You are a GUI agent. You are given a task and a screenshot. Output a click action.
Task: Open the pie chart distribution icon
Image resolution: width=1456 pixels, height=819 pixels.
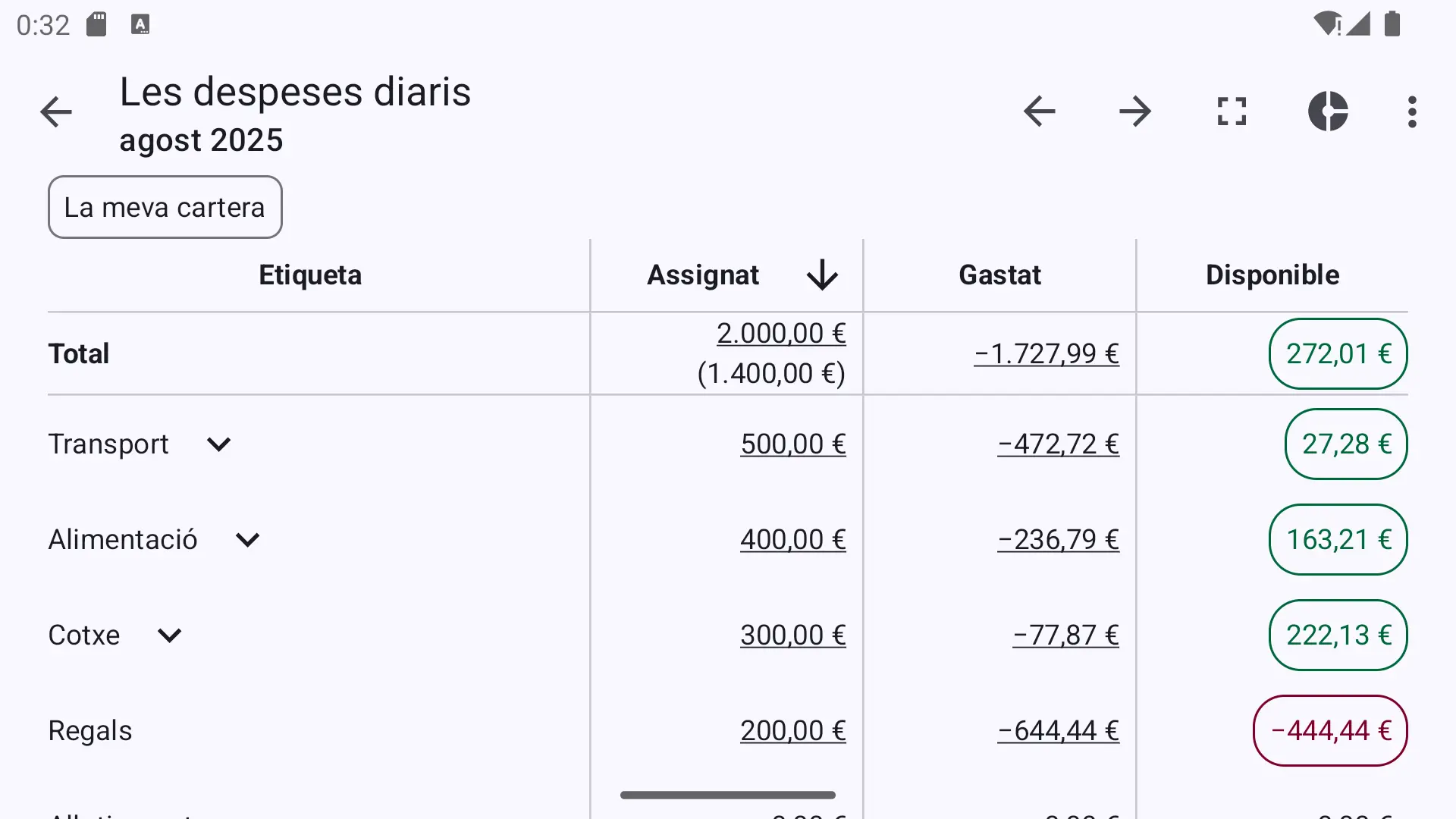(x=1328, y=111)
